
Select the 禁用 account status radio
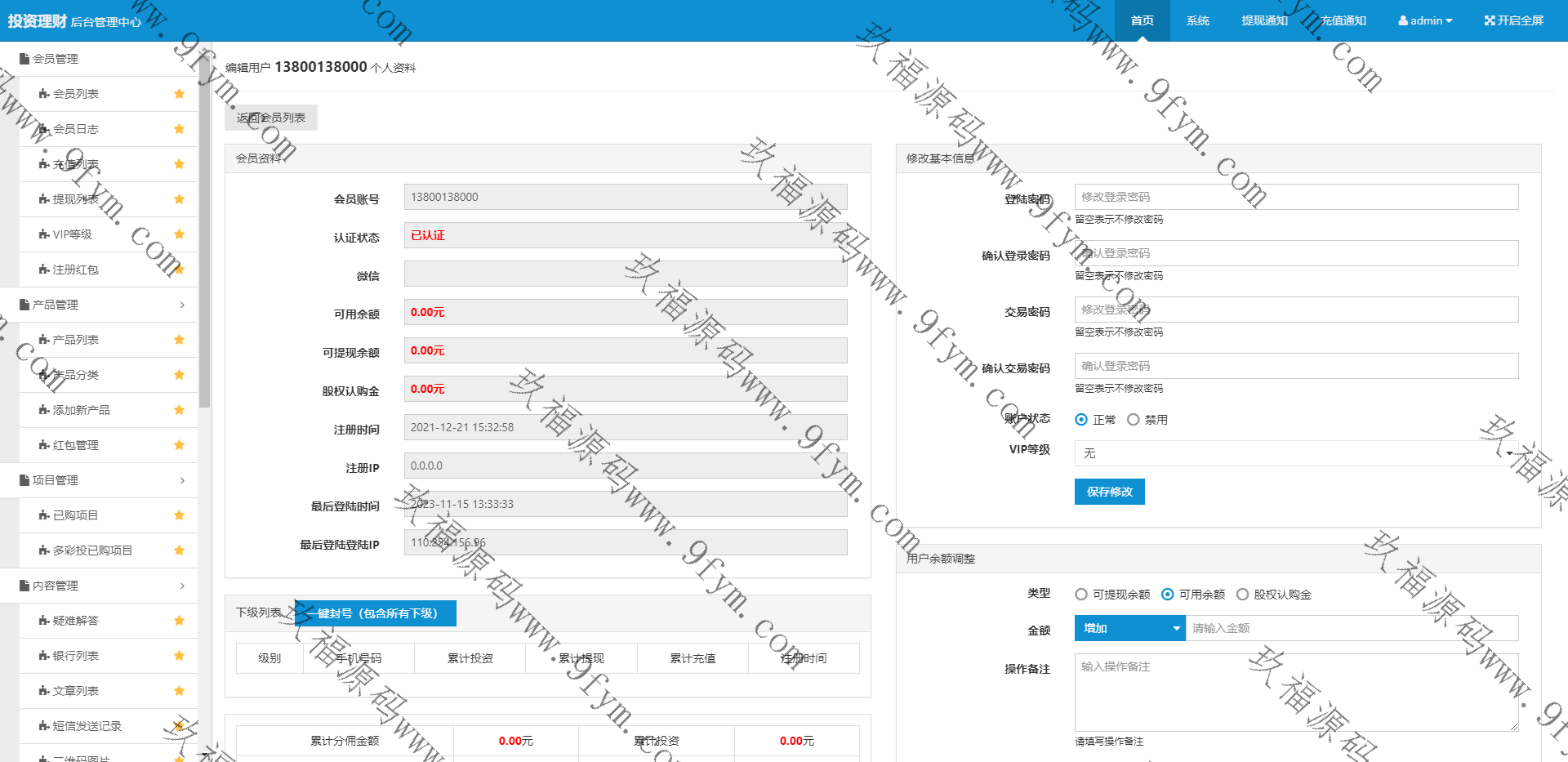point(1133,420)
